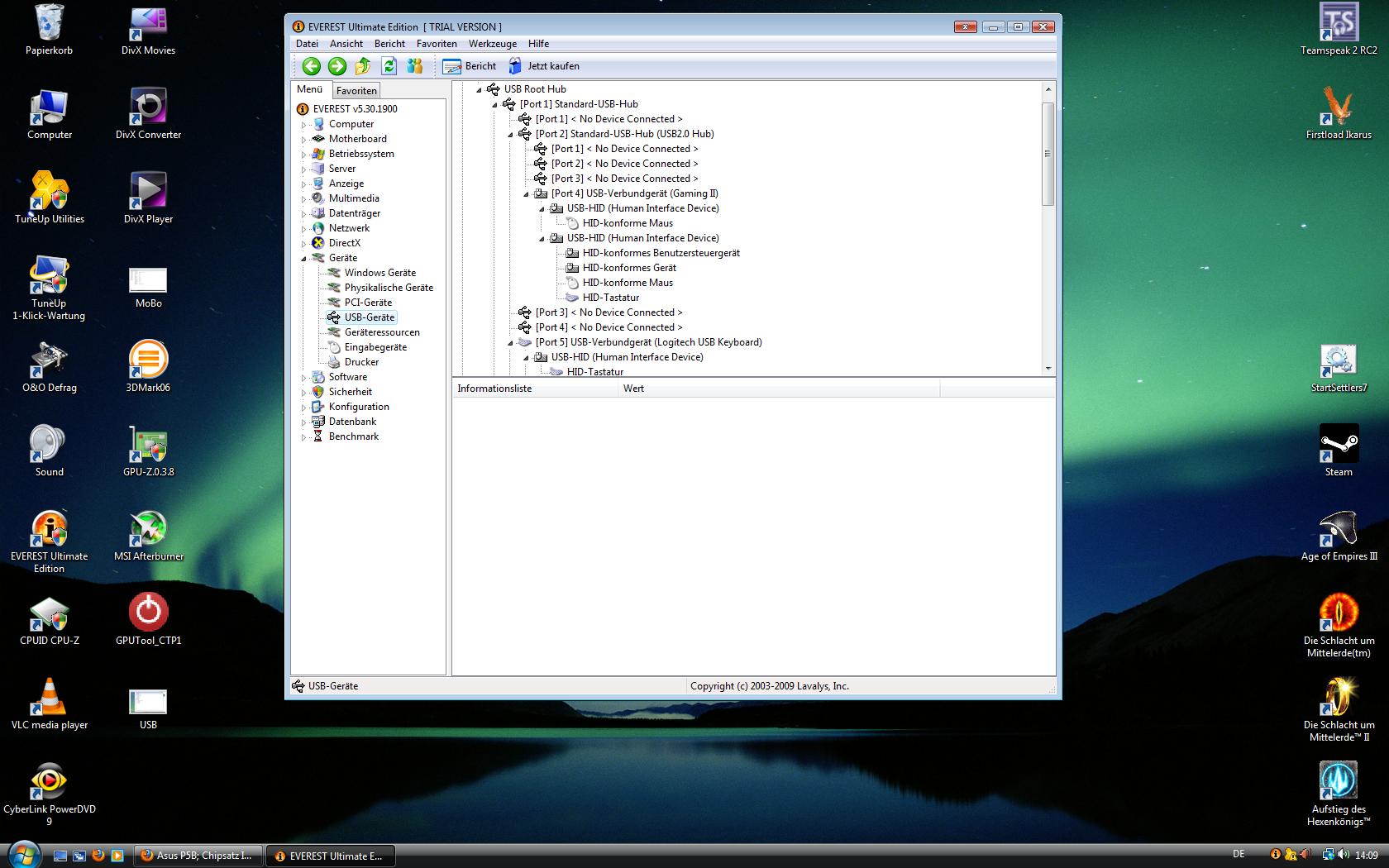Viewport: 1389px width, 868px height.
Task: Select the HID-konformes Gerät entry
Action: [x=629, y=268]
